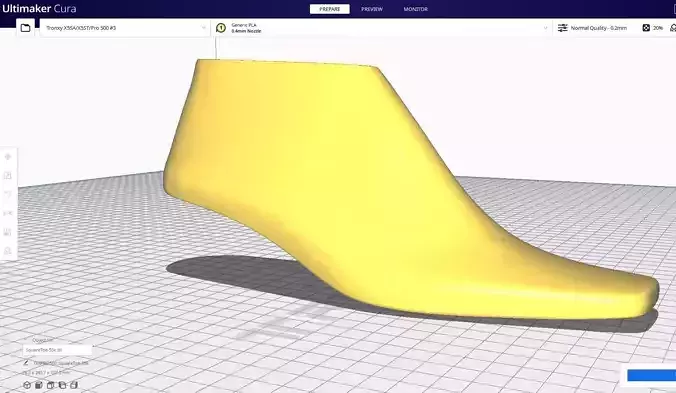Select the Support Blocker tool
Viewport: 676px width, 393px height.
[8, 251]
